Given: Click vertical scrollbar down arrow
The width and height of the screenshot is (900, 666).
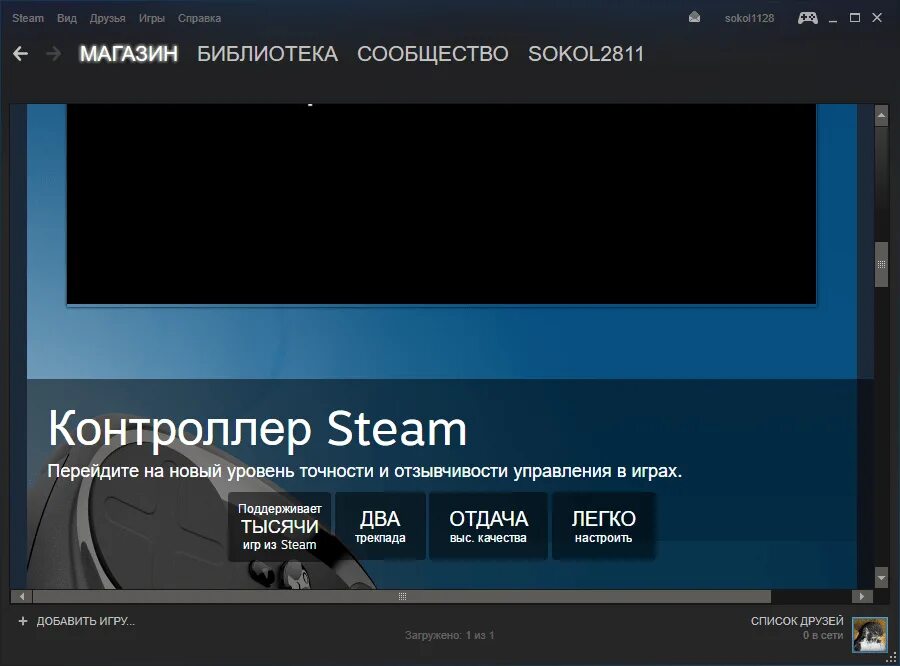Looking at the screenshot, I should pyautogui.click(x=881, y=577).
